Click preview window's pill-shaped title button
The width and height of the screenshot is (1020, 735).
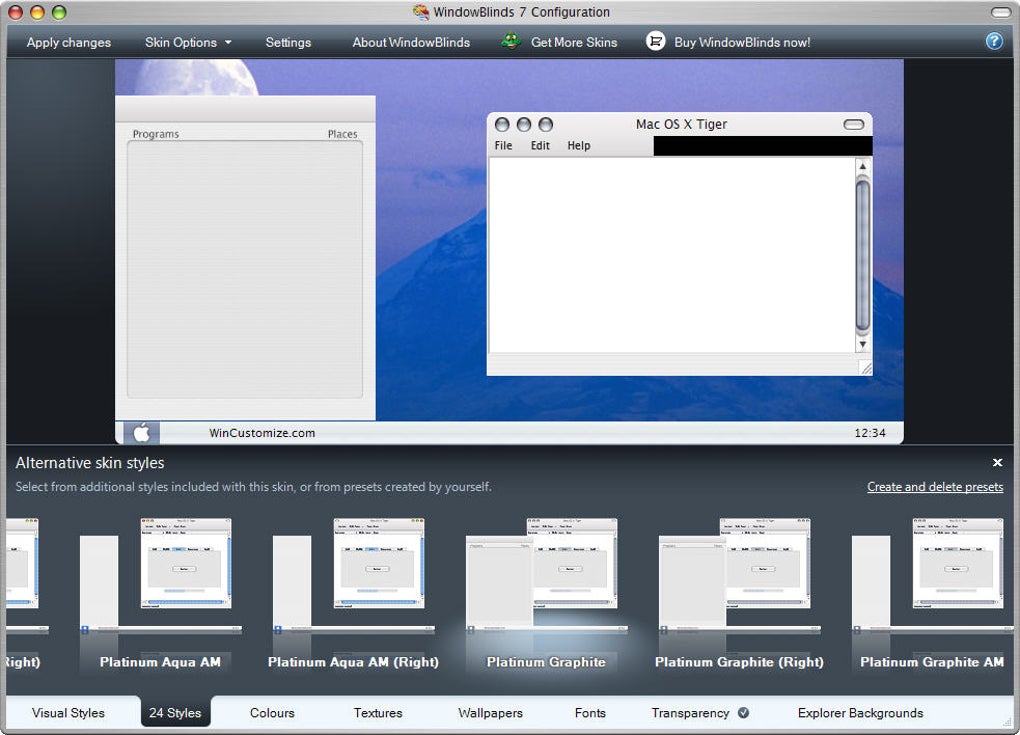[853, 124]
